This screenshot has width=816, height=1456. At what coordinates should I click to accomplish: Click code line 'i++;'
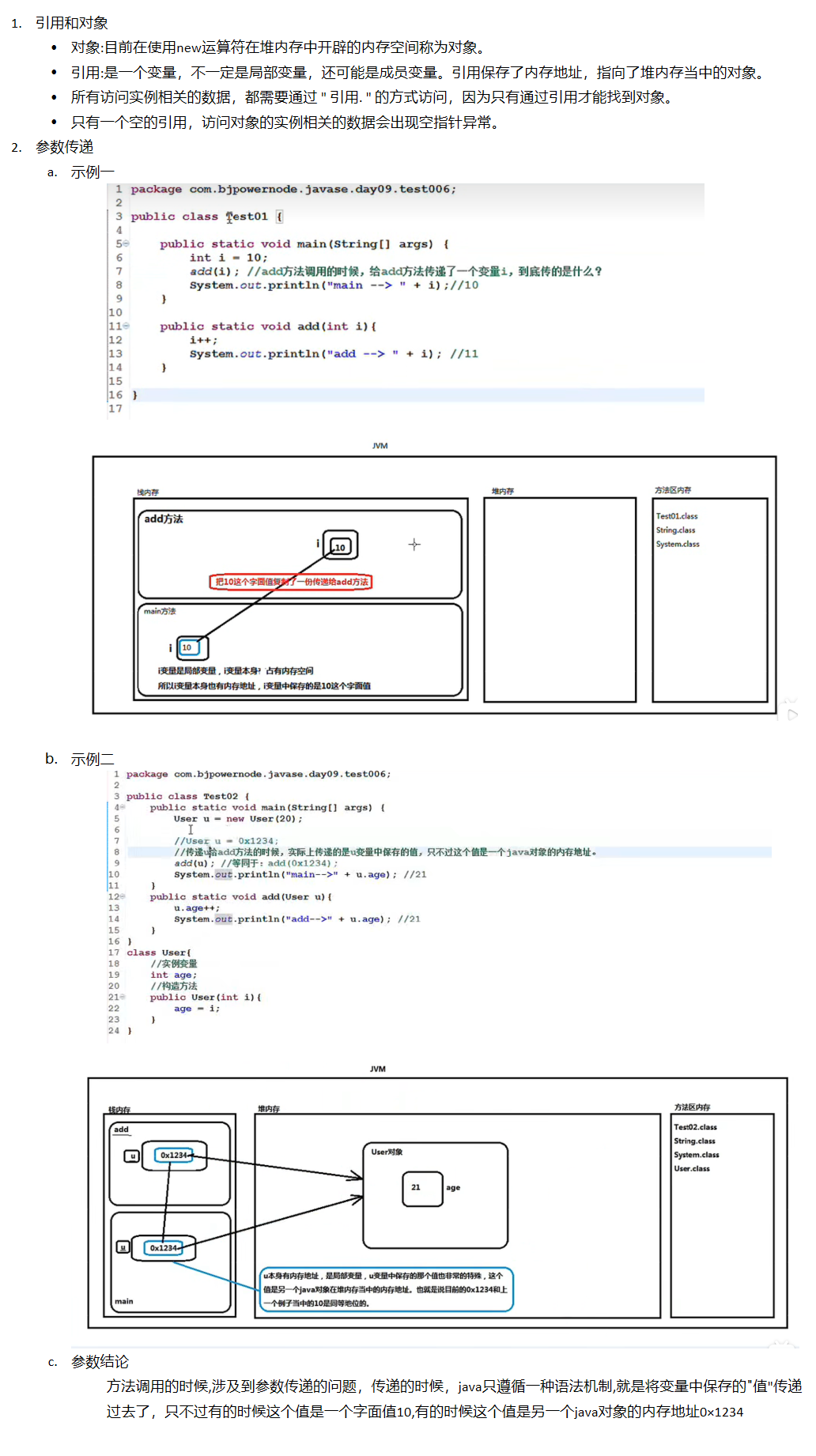click(203, 340)
